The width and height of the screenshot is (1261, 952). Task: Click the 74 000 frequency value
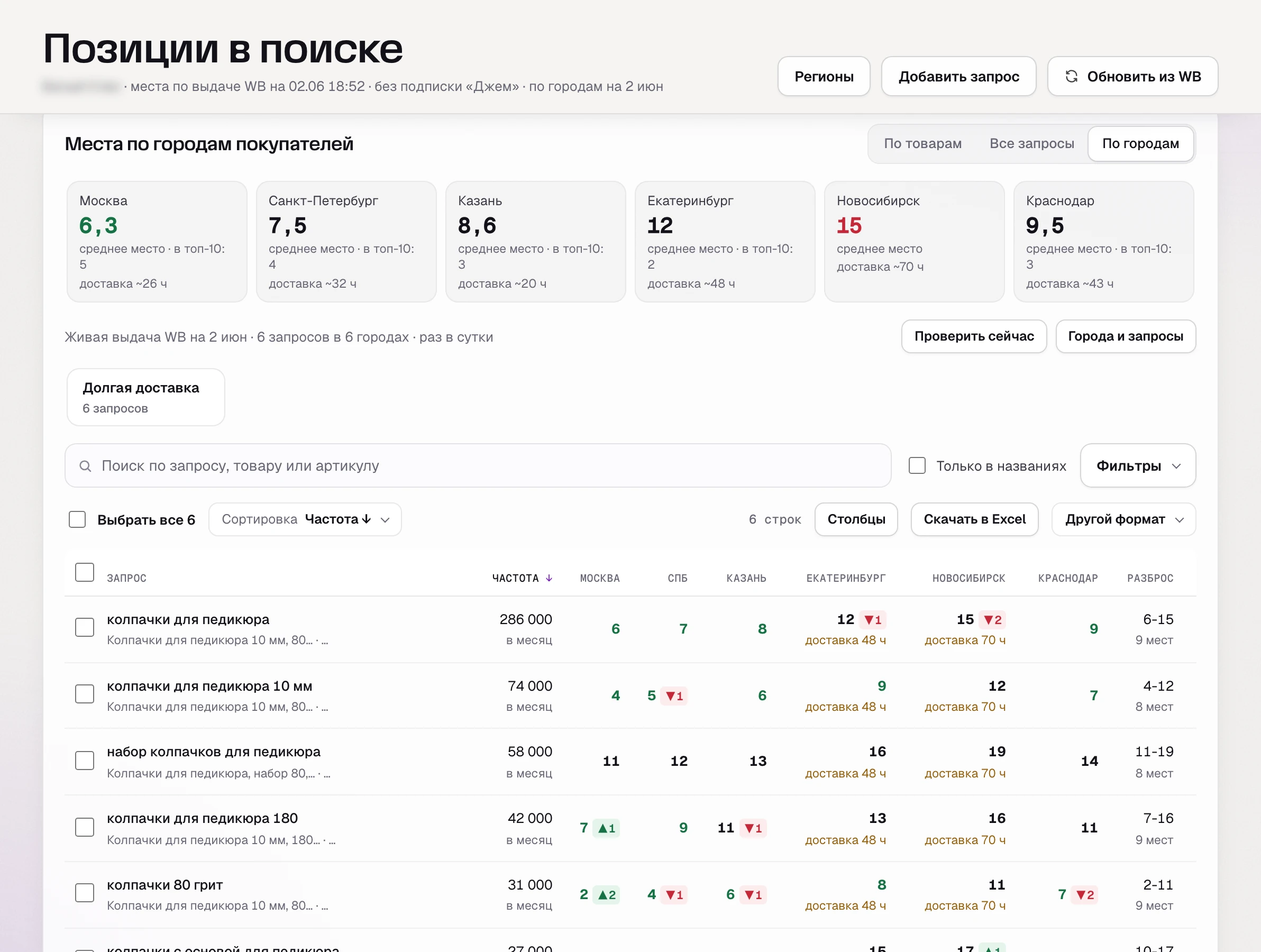pyautogui.click(x=529, y=686)
